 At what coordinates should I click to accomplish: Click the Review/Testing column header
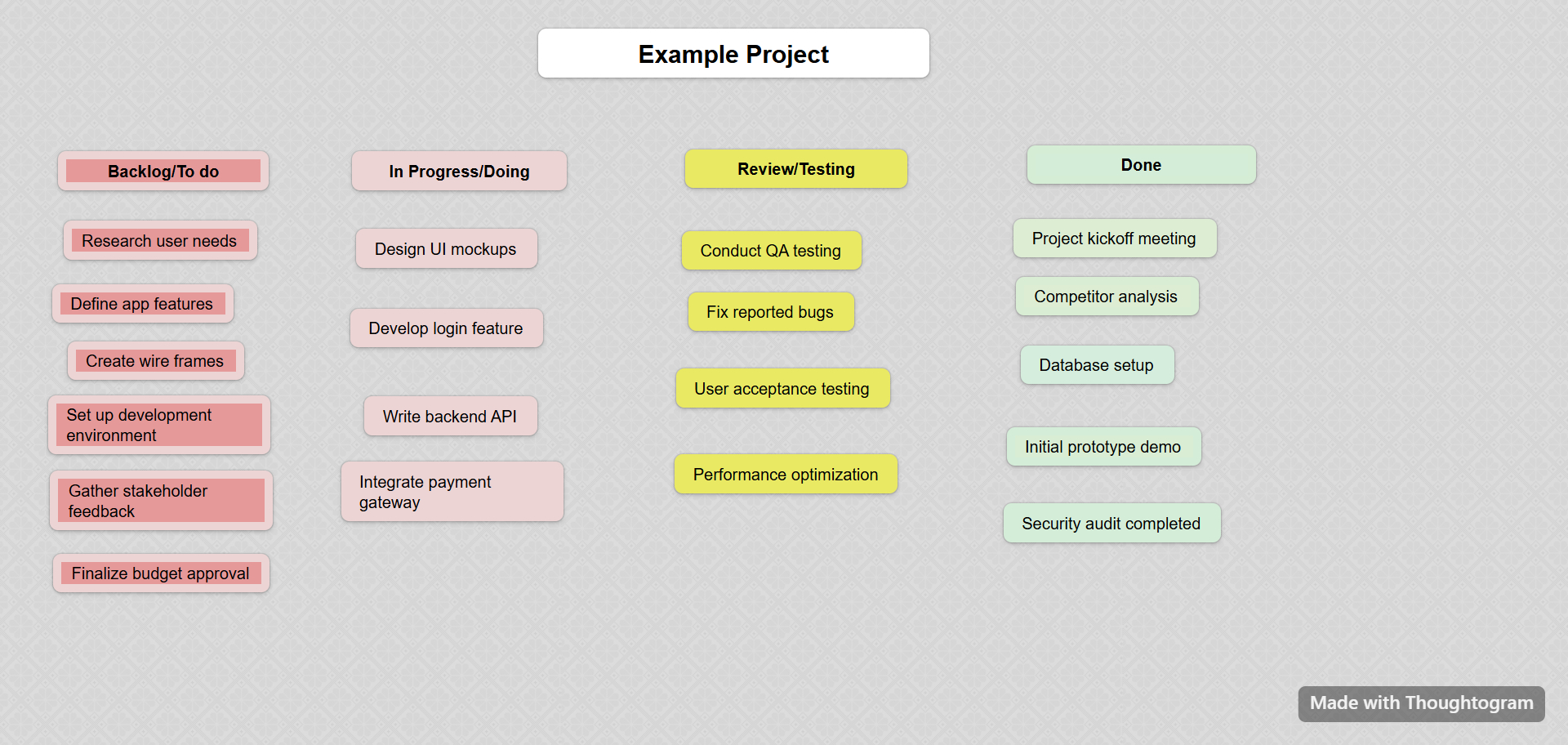795,169
